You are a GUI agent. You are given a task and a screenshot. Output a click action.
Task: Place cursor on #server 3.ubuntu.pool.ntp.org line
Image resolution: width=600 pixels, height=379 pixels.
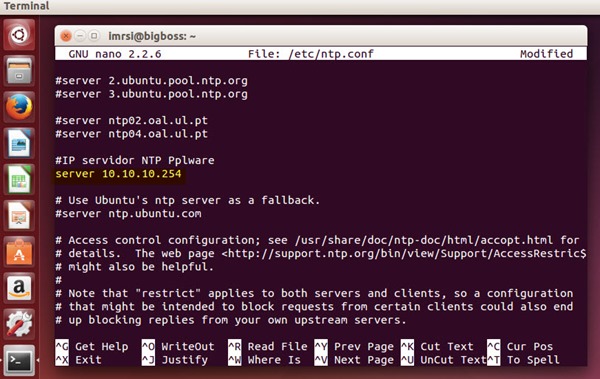[152, 94]
